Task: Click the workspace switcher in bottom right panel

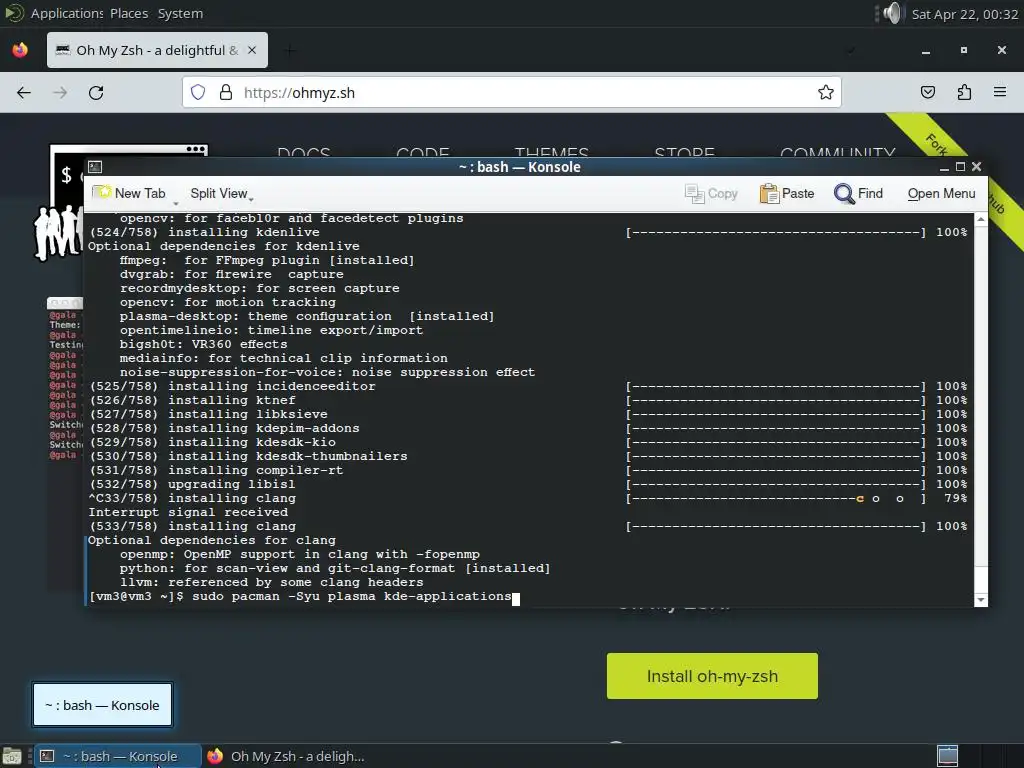Action: pos(948,756)
